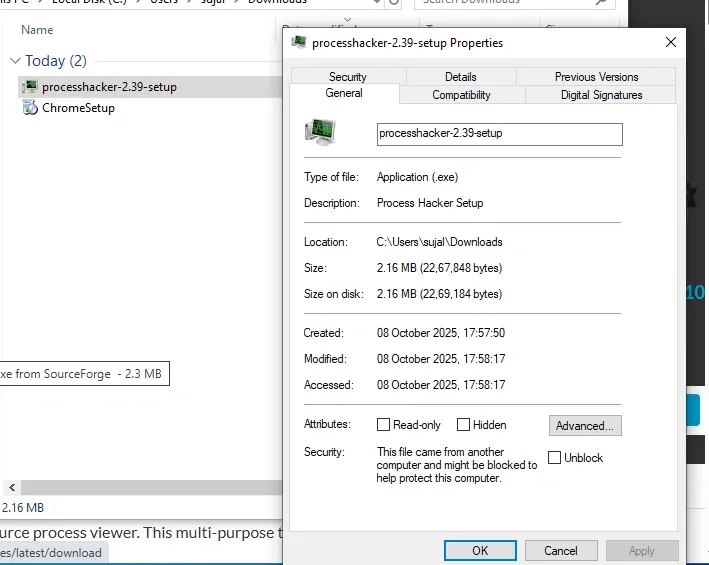The height and width of the screenshot is (565, 709).
Task: Click the 2.16 MB status bar entry in Explorer
Action: tap(23, 508)
